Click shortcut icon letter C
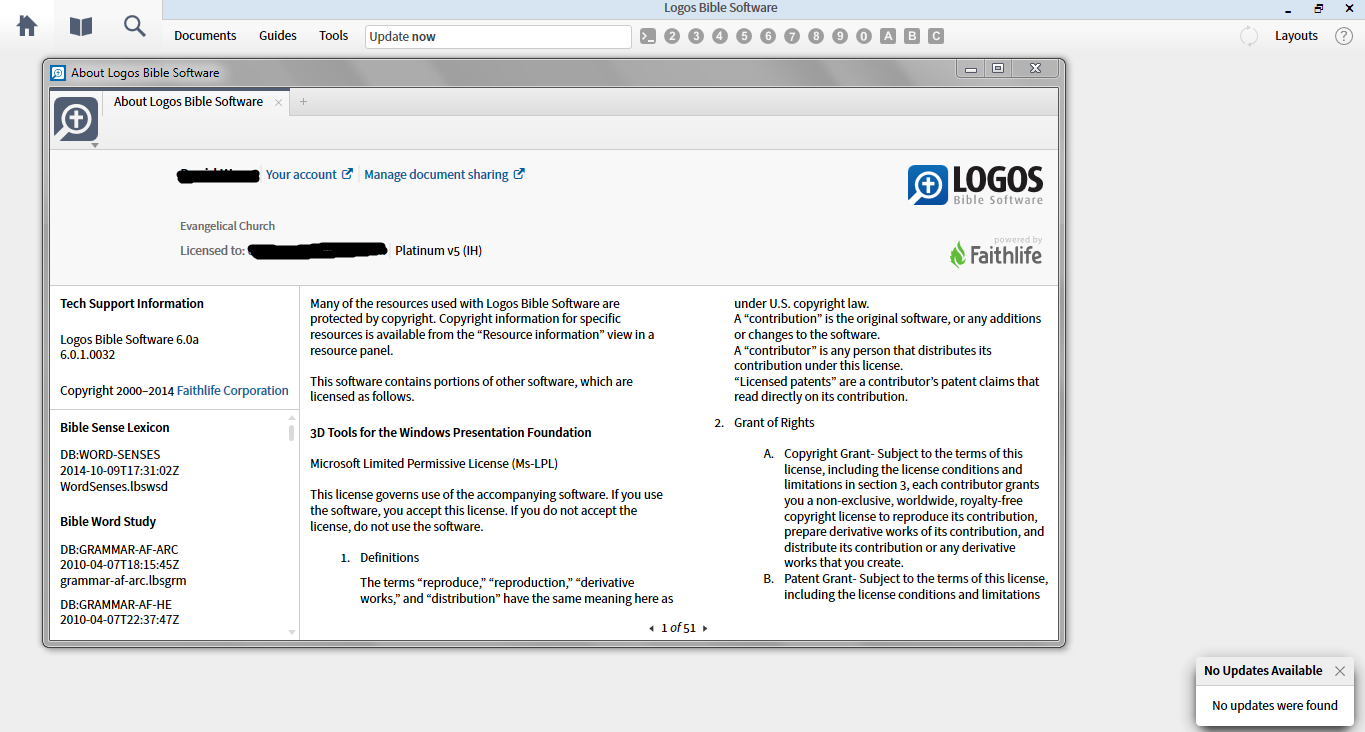The image size is (1365, 732). pyautogui.click(x=936, y=36)
